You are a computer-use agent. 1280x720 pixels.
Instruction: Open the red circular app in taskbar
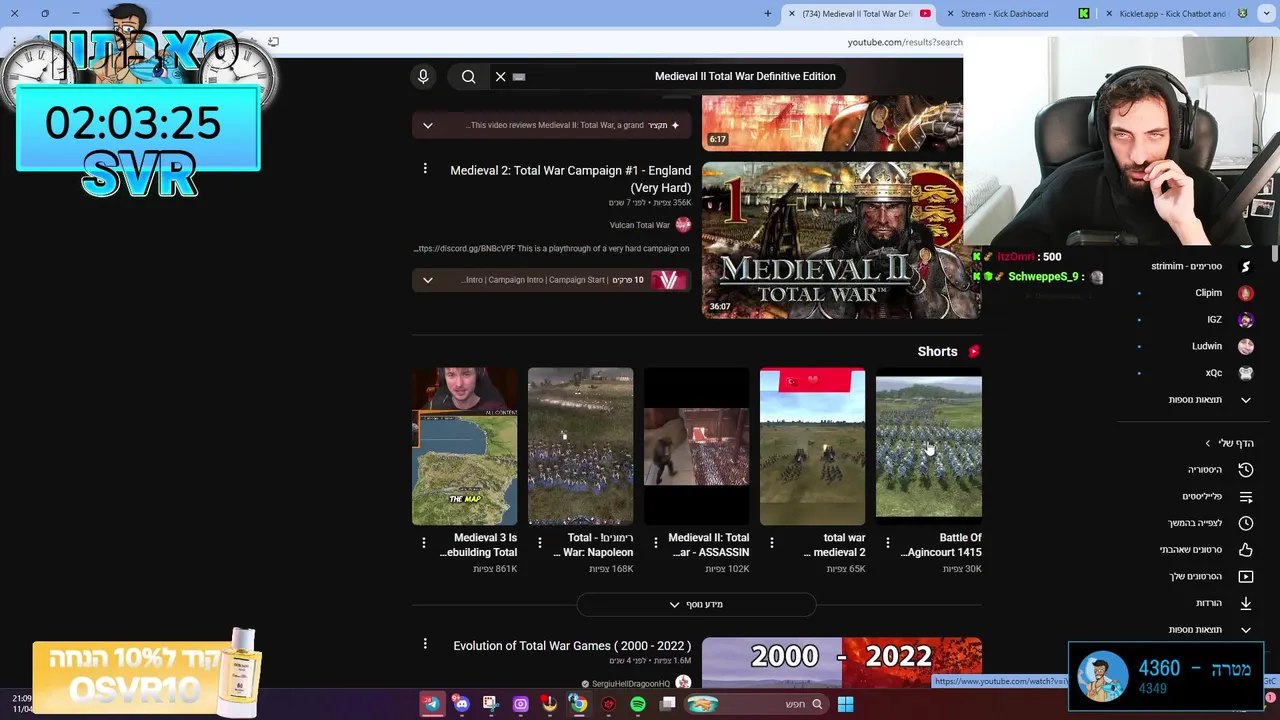click(x=608, y=704)
